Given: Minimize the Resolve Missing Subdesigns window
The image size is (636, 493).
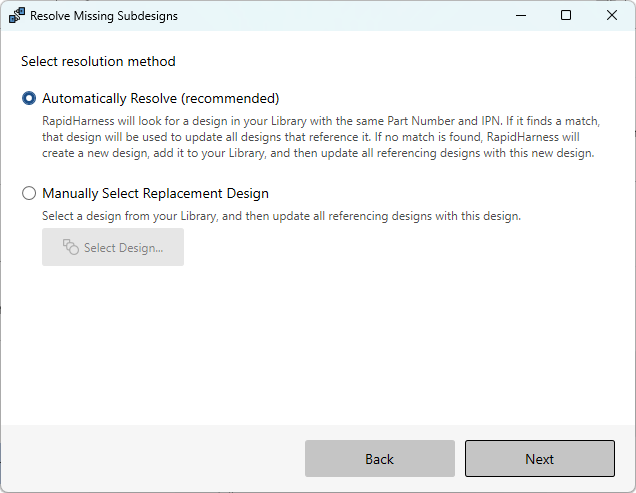Looking at the screenshot, I should point(521,16).
